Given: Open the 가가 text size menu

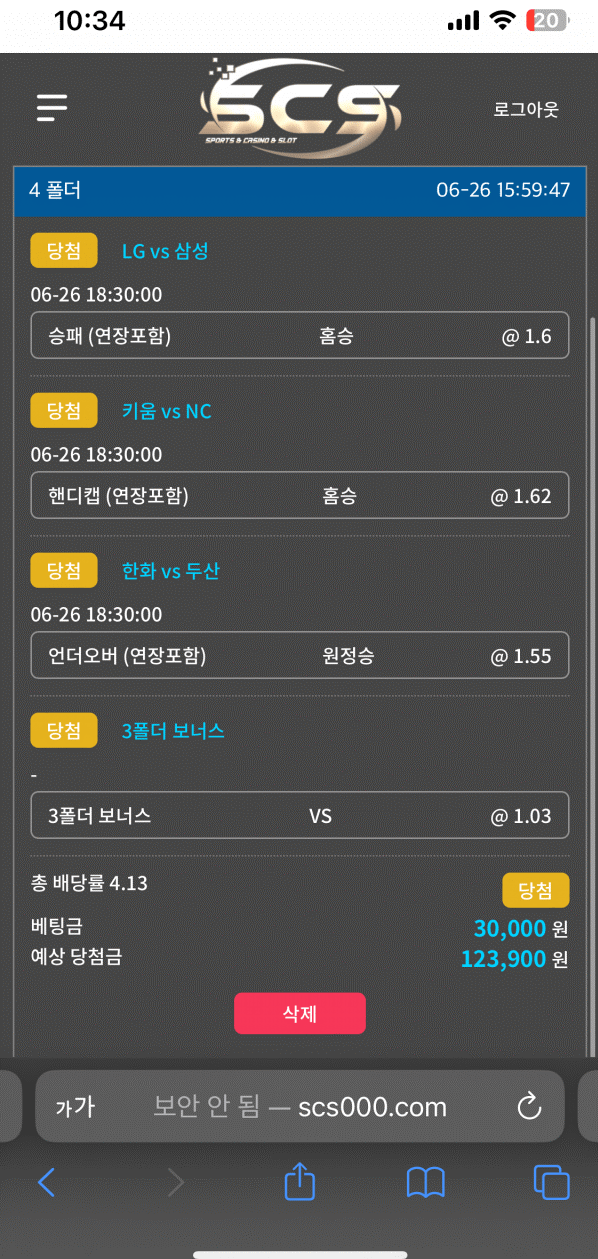Looking at the screenshot, I should pos(74,1107).
